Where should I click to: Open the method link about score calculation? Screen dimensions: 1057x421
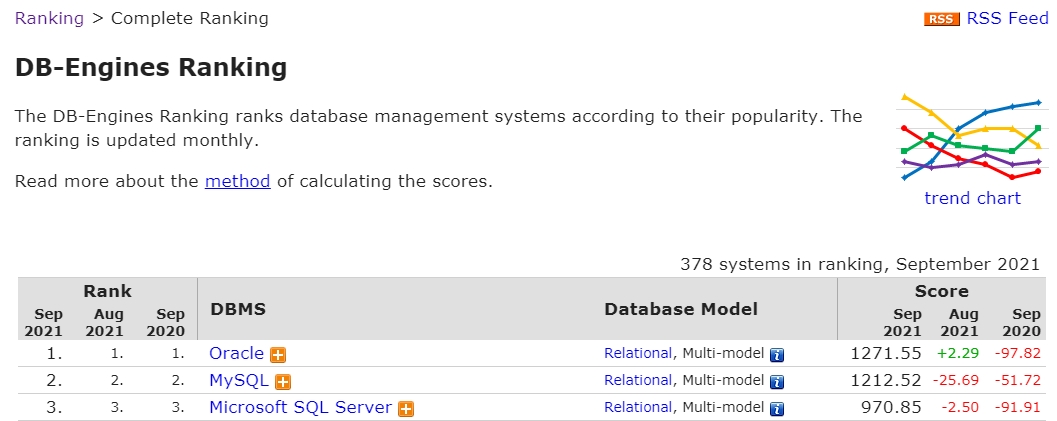(237, 181)
